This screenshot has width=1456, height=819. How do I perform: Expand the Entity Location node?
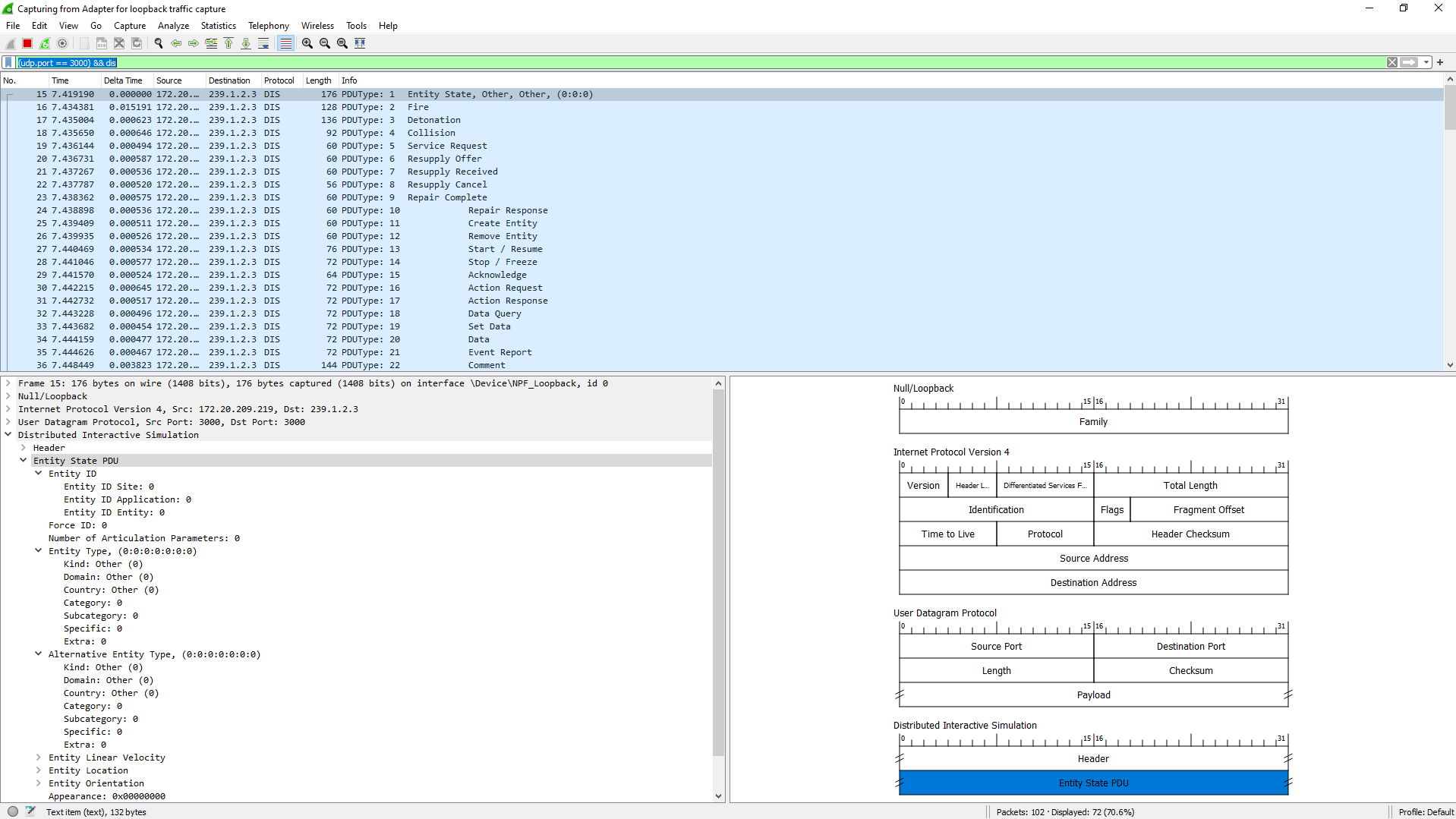39,770
